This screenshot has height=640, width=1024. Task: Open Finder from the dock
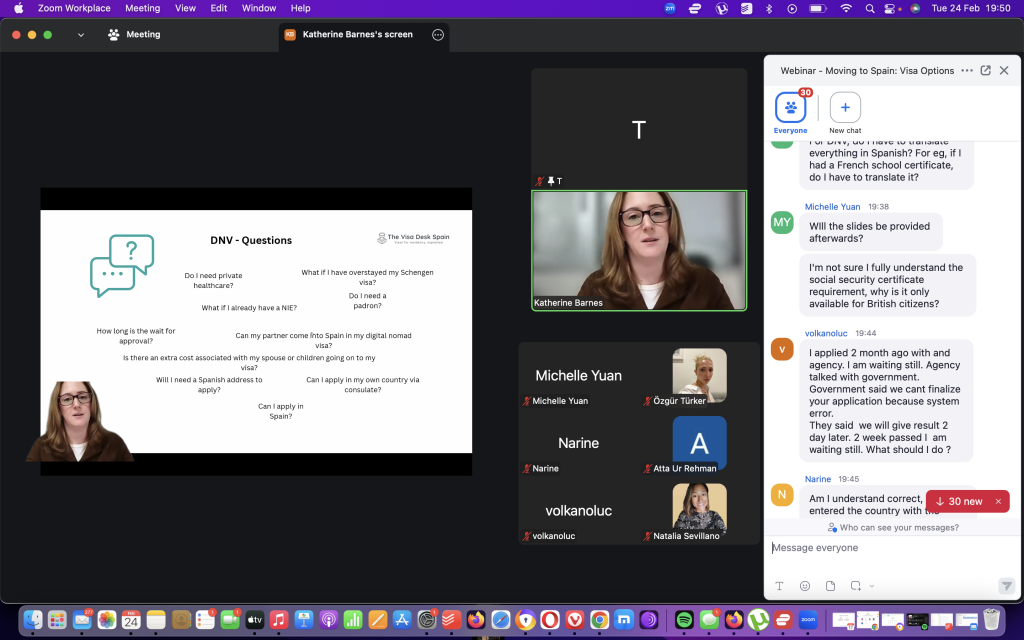point(32,619)
